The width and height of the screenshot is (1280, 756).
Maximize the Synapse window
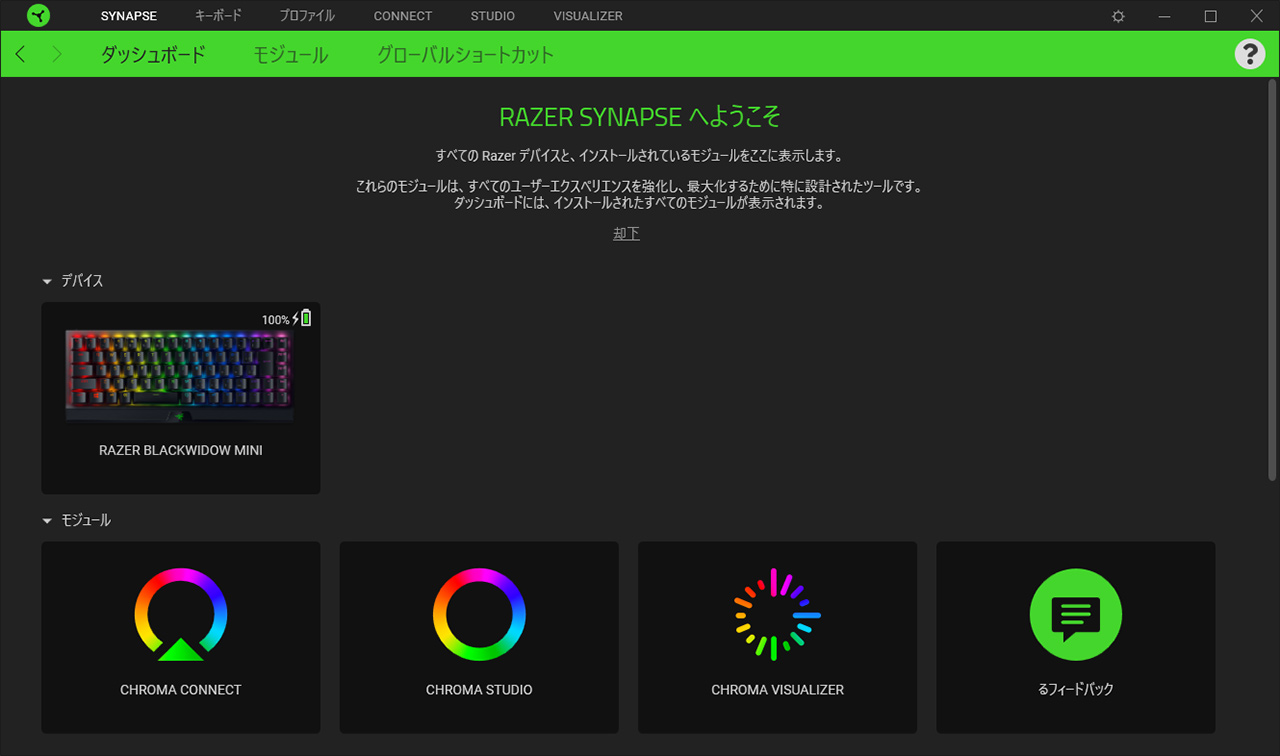click(1210, 16)
